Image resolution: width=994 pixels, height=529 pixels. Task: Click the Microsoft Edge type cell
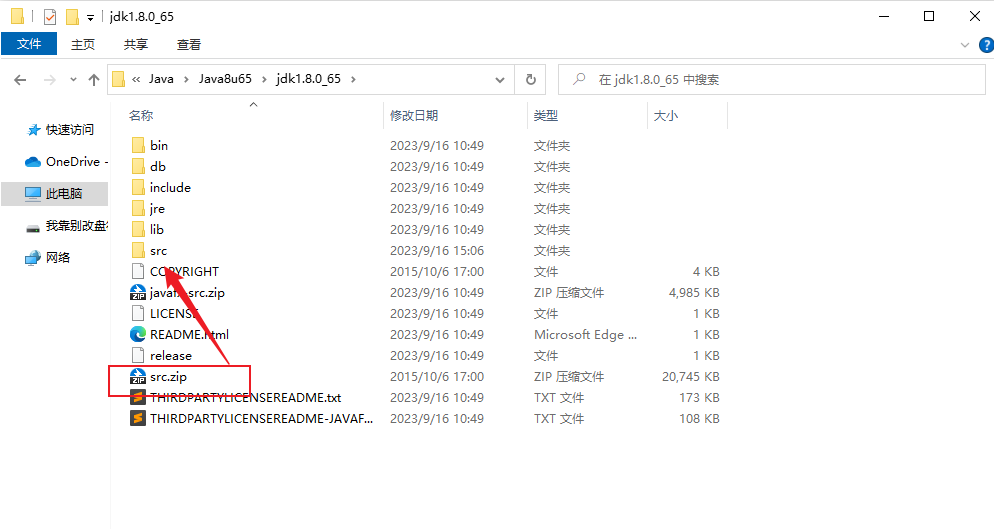585,334
